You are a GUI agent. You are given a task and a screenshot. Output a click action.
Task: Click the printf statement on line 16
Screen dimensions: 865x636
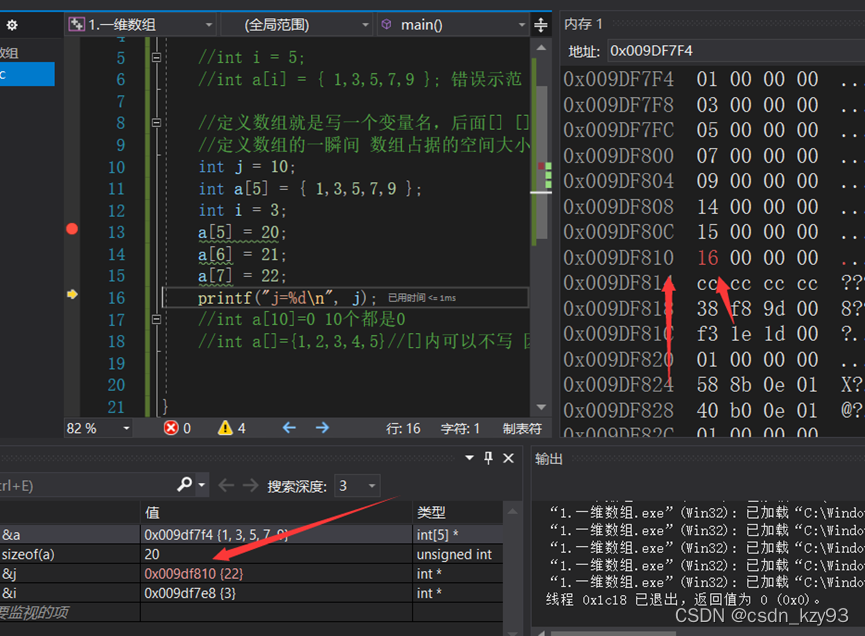coord(287,298)
